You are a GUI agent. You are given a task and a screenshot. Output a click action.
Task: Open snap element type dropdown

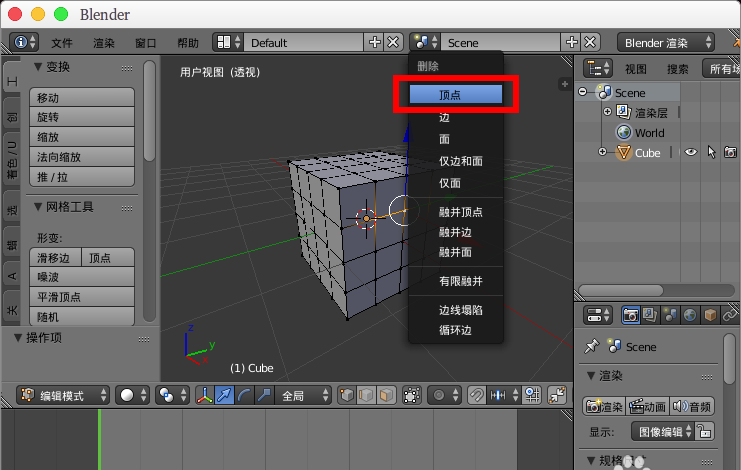(503, 395)
